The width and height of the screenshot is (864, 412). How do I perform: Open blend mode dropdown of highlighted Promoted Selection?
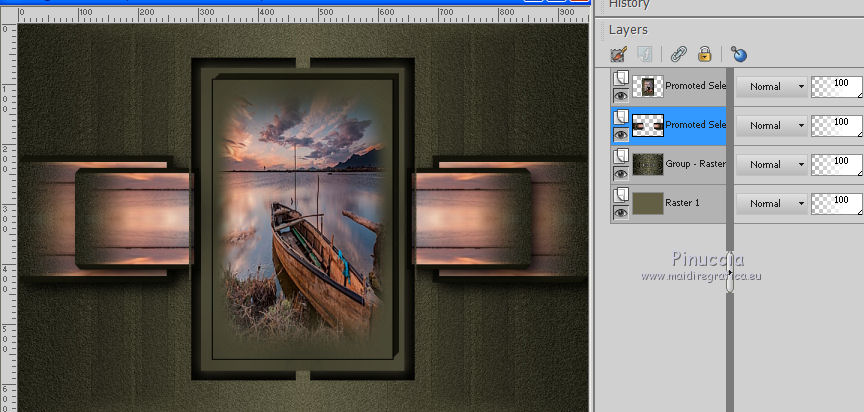771,126
